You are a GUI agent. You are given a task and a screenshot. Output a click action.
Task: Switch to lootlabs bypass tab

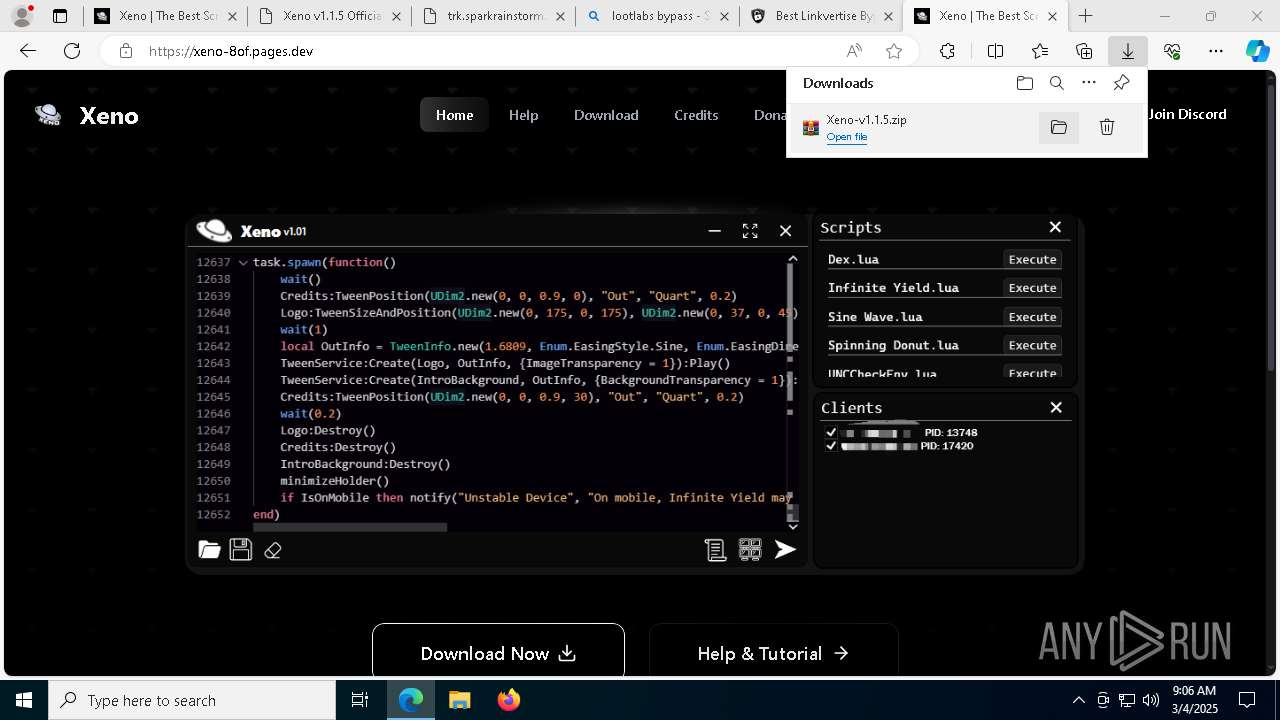click(x=657, y=16)
